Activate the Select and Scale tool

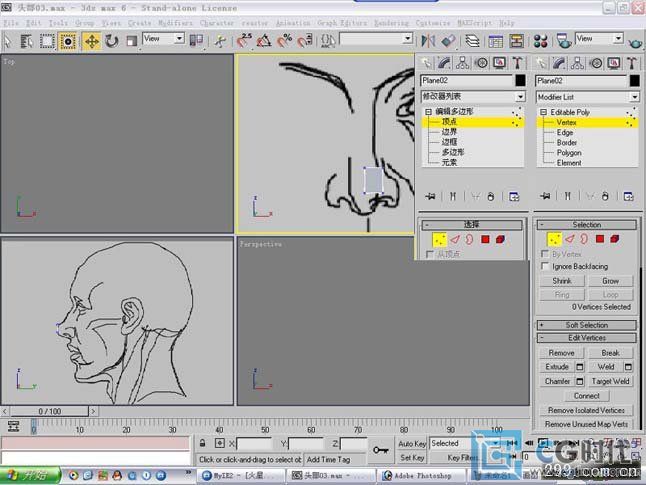click(131, 41)
